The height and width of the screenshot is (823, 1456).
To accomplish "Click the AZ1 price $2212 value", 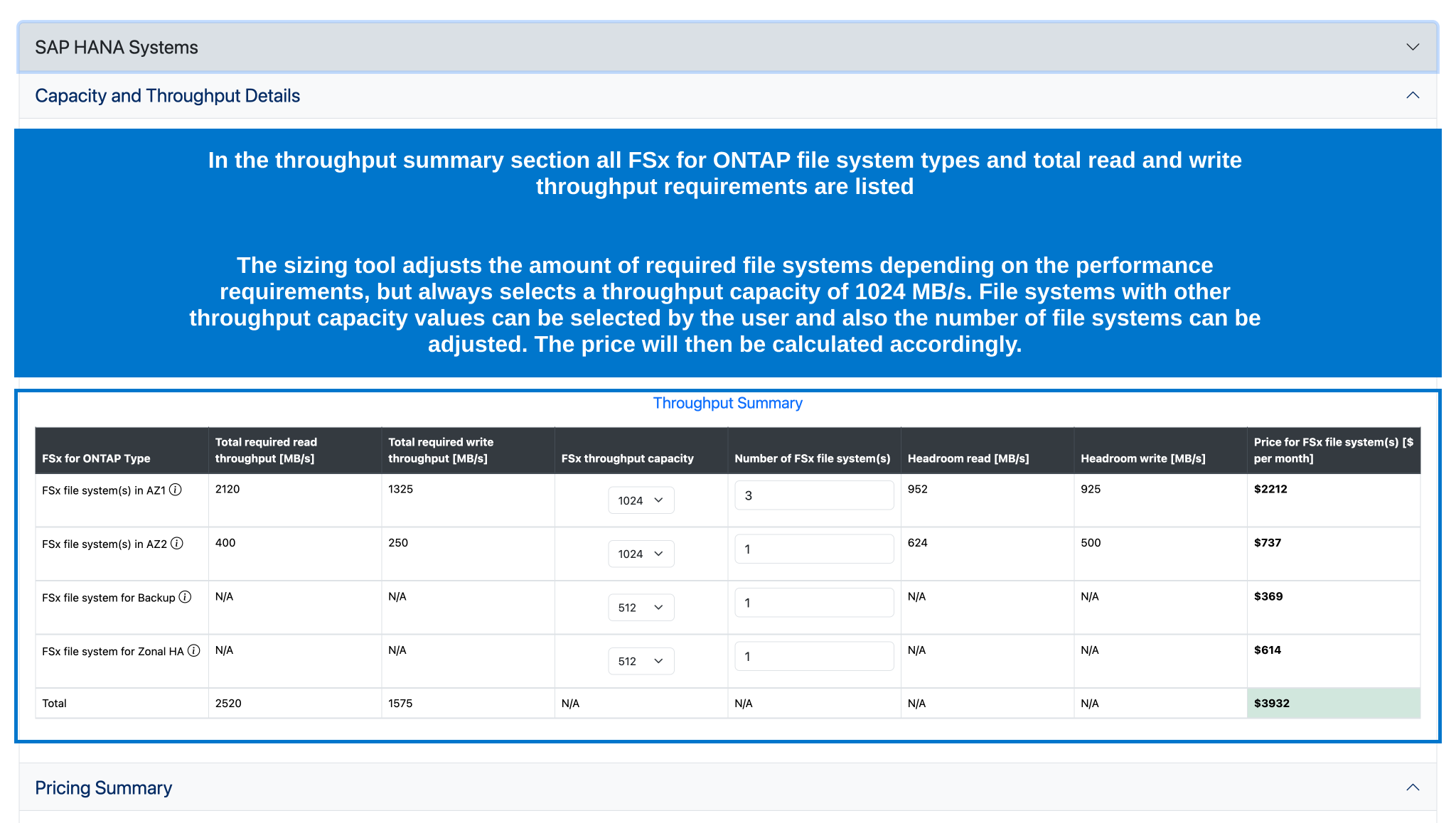I will pos(1270,489).
